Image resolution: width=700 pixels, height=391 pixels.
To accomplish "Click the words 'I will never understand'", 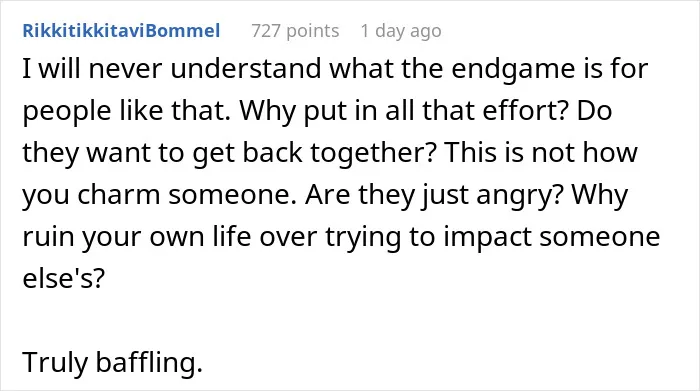I will [x=172, y=68].
